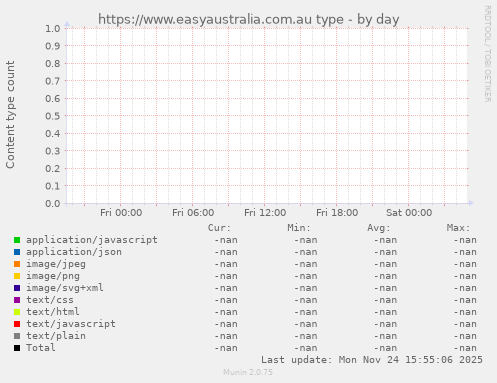Viewport: 497px width, 383px height.
Task: Click inside the empty graph plot area
Action: coord(267,116)
